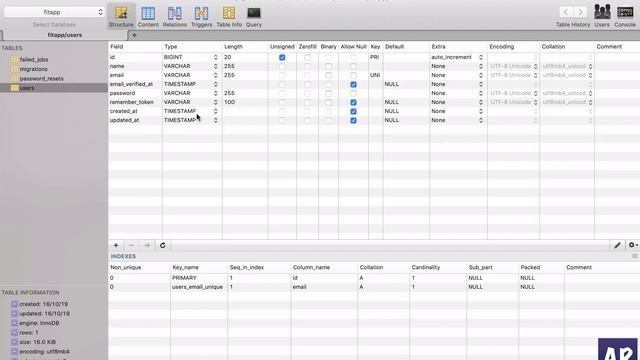
Task: Toggle Allow Null for created_at
Action: click(x=353, y=111)
